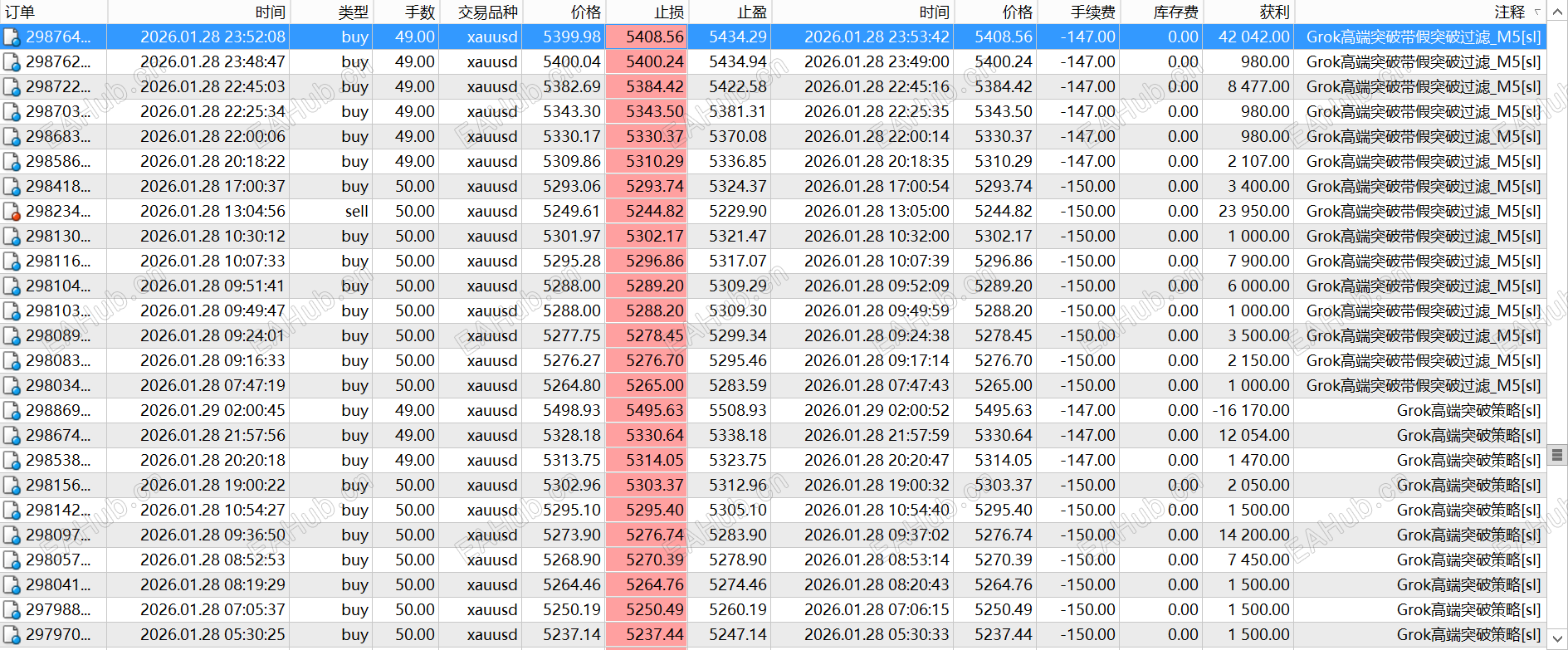
Task: Pick the order icon next to 298034
Action: [12, 386]
